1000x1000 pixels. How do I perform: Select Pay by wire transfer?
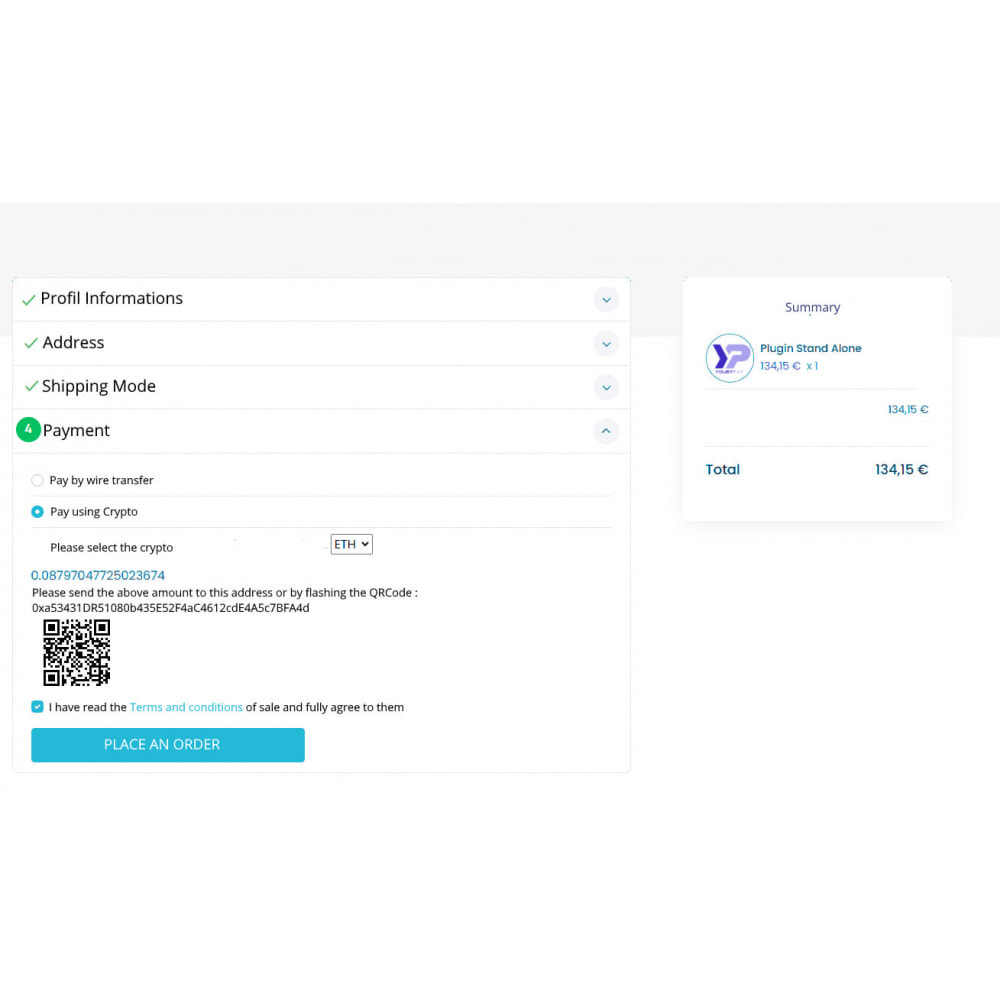(x=37, y=480)
